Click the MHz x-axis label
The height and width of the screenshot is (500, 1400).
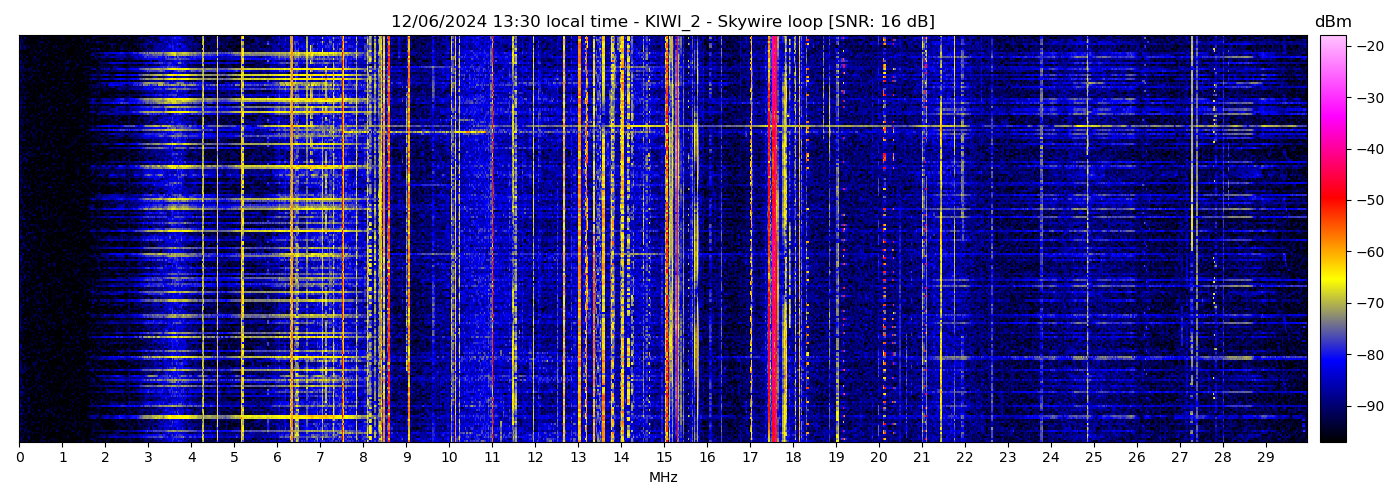(663, 478)
